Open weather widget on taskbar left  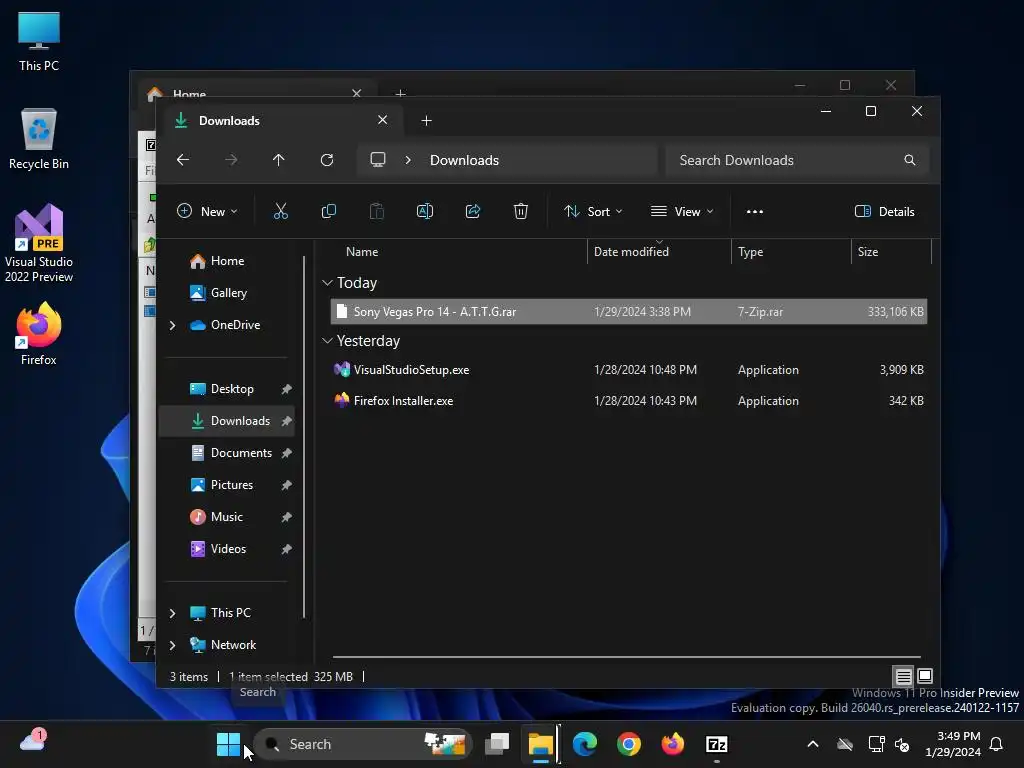tap(33, 741)
